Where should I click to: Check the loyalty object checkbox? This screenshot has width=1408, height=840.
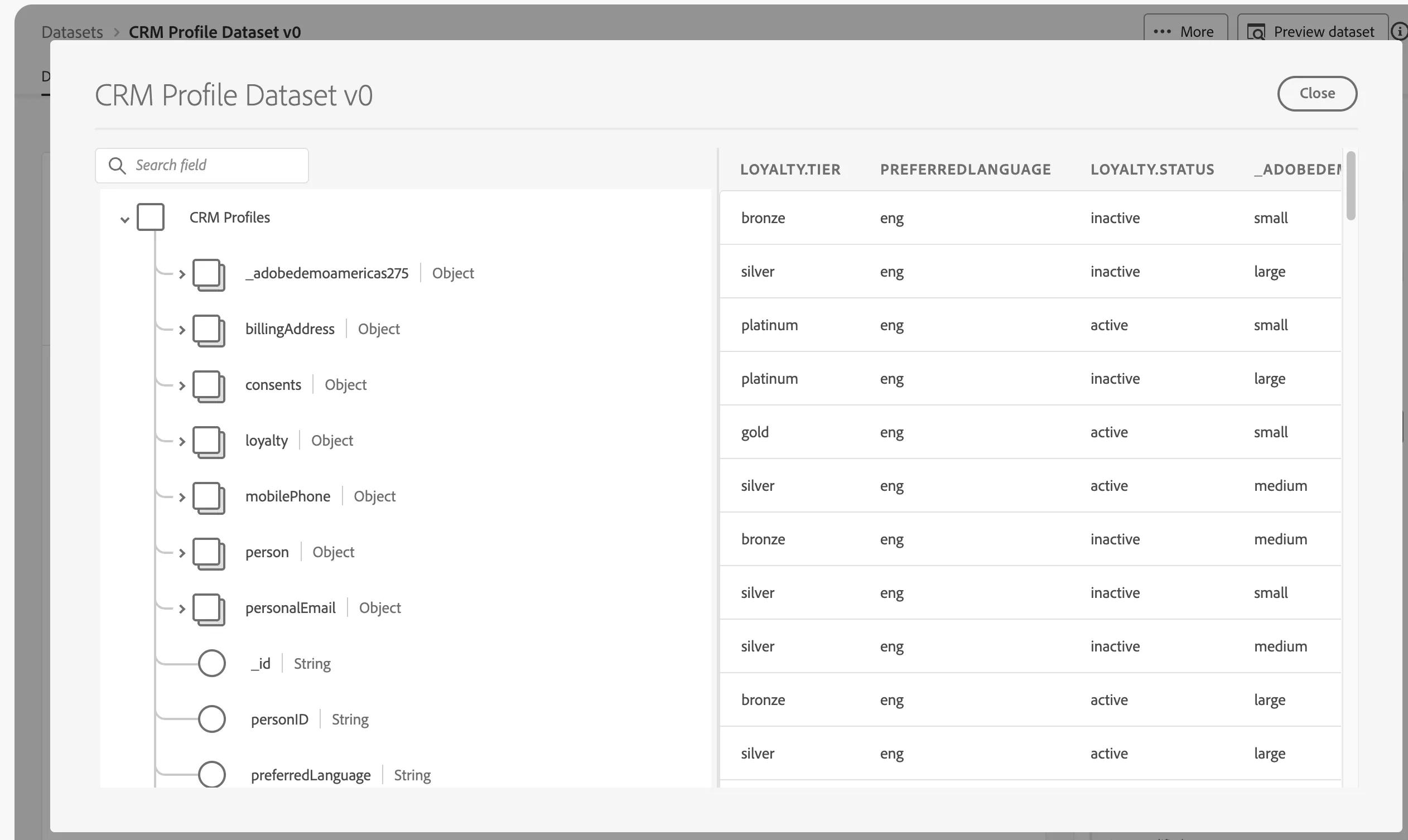(208, 442)
